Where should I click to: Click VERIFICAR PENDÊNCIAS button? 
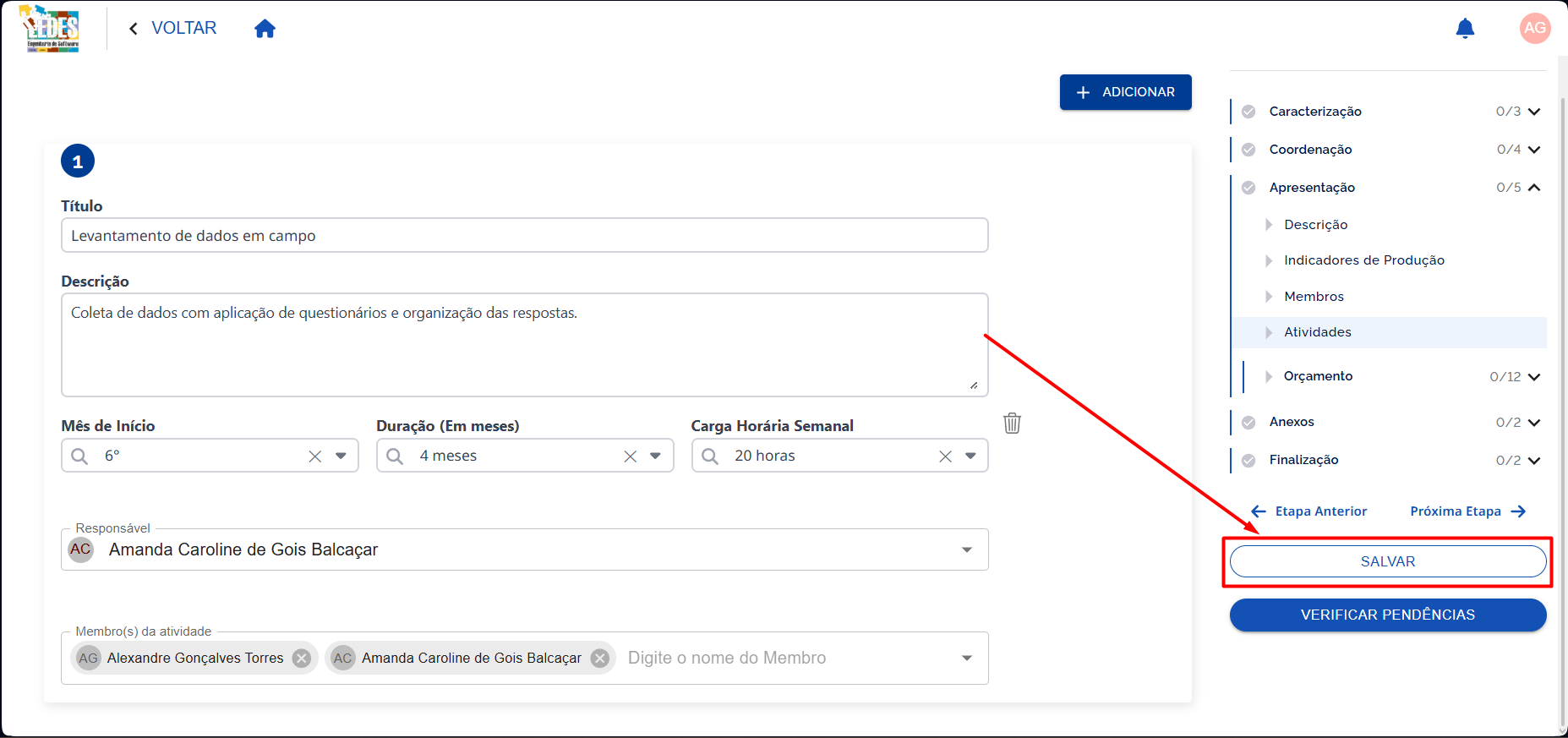1388,615
